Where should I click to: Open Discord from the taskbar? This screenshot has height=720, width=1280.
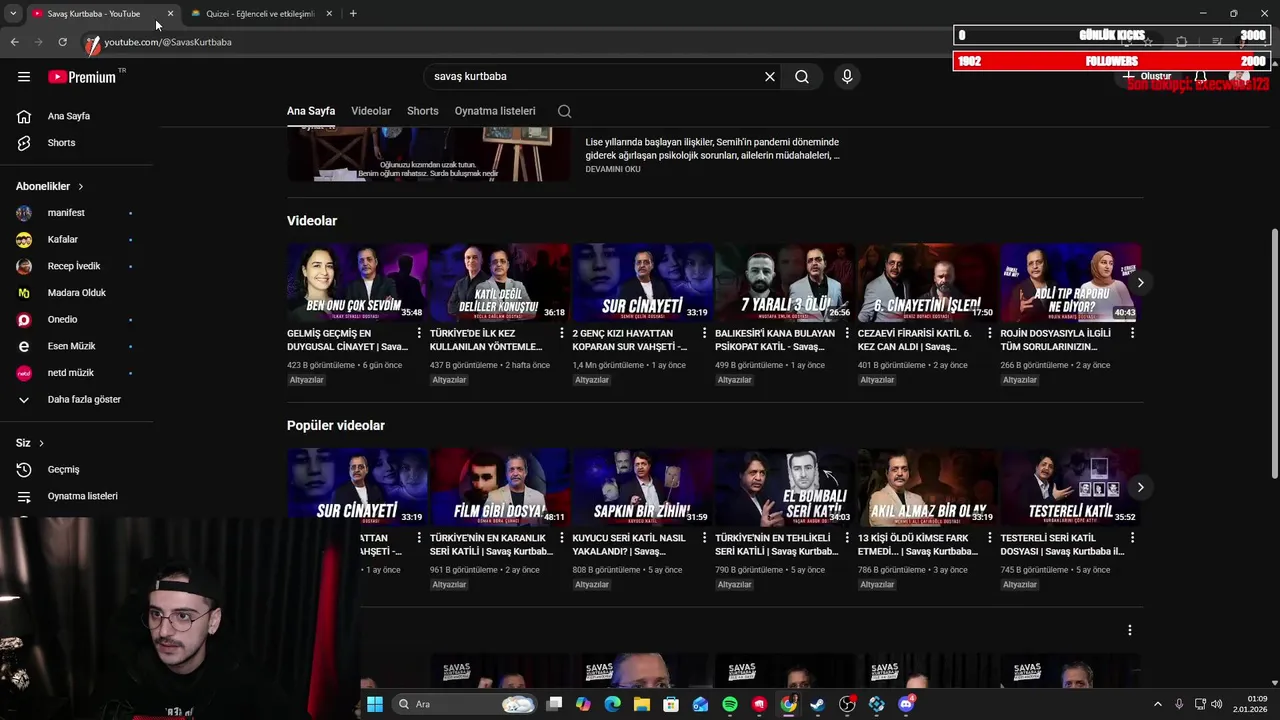(906, 704)
